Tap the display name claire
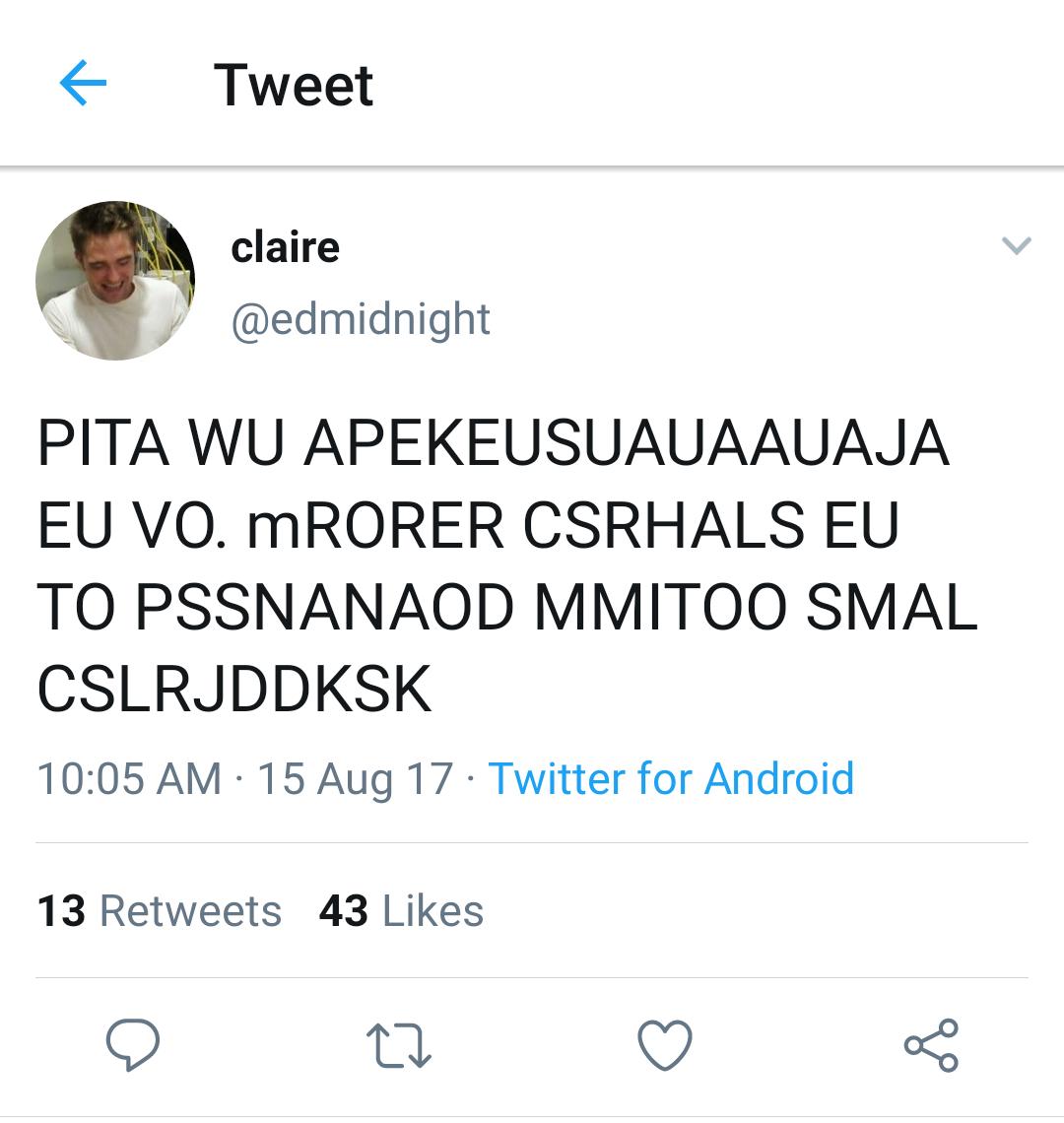The image size is (1064, 1123). point(285,248)
